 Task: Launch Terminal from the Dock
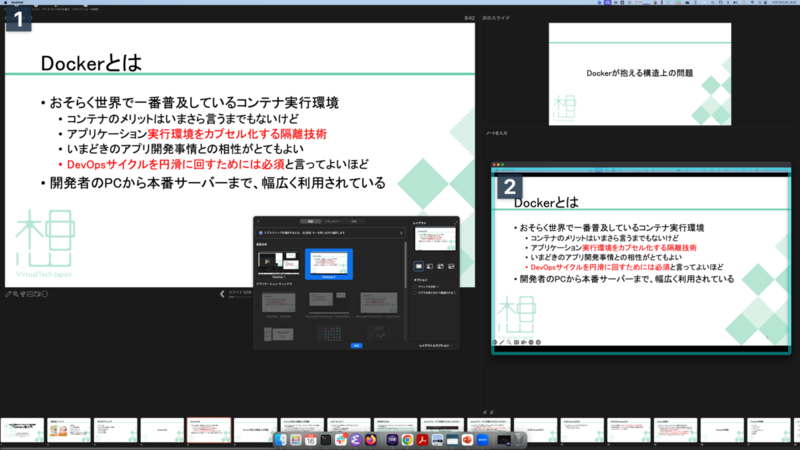(326, 440)
